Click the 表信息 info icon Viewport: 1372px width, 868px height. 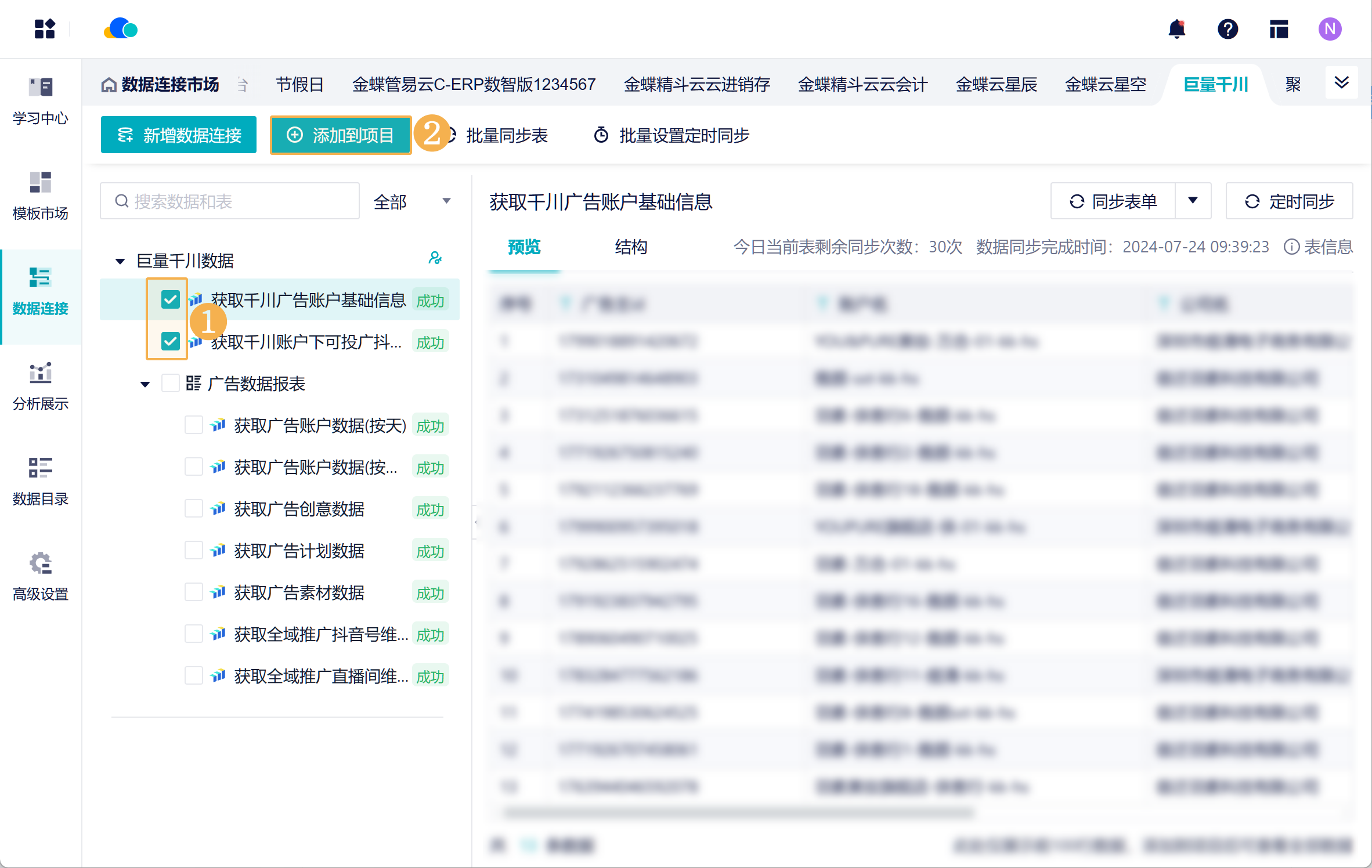1292,247
